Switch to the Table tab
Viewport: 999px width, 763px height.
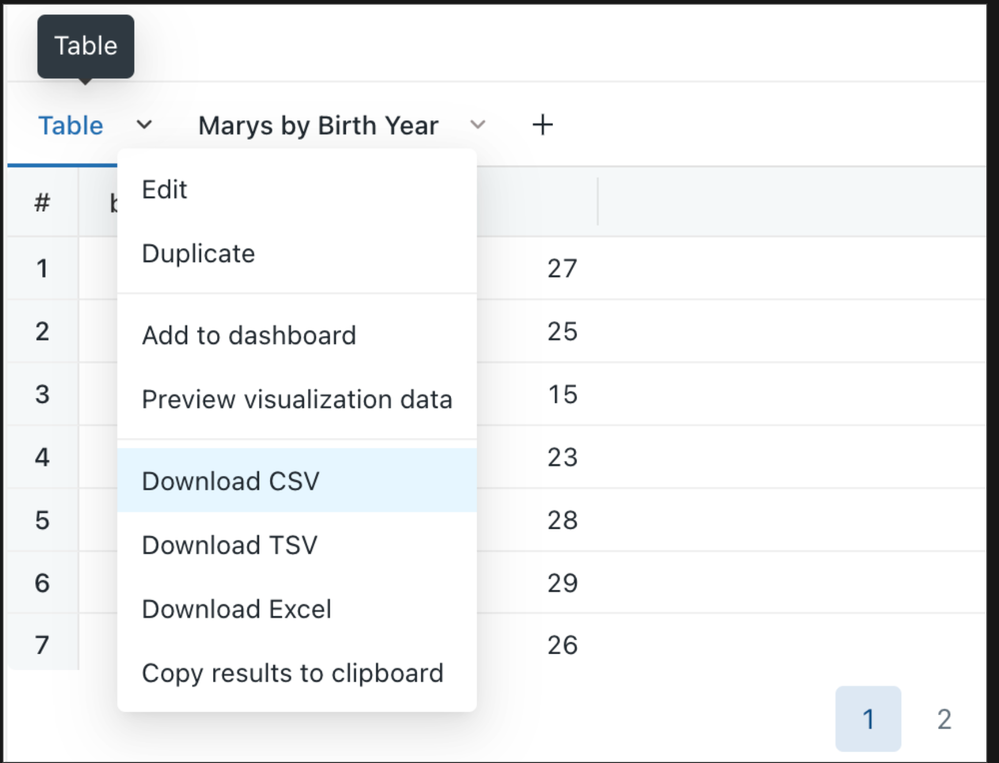(71, 126)
